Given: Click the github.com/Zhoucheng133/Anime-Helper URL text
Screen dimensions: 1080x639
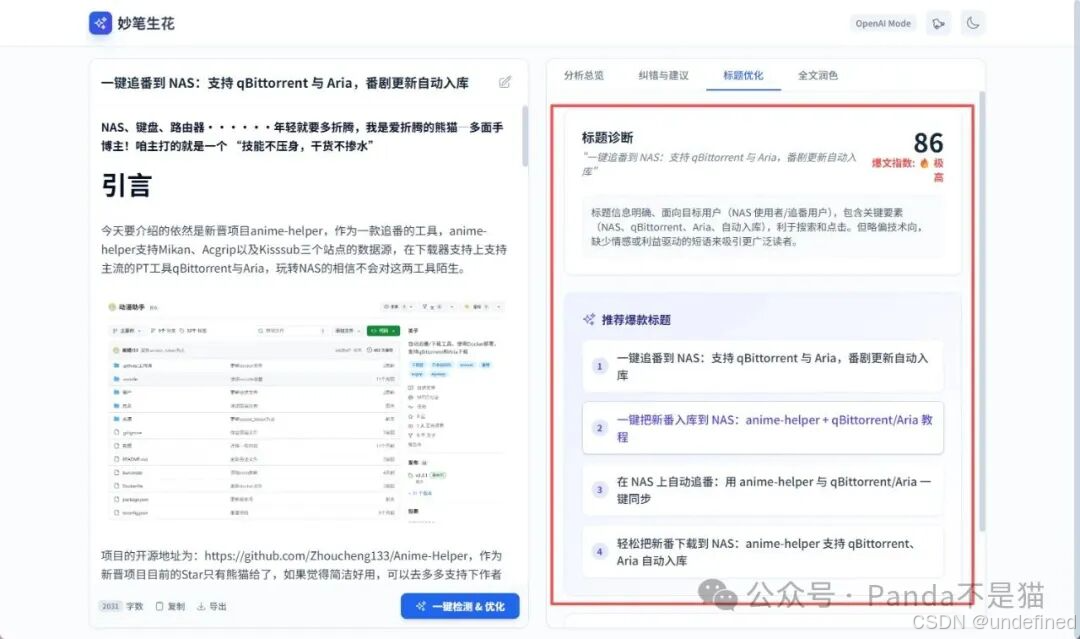Looking at the screenshot, I should click(338, 556).
